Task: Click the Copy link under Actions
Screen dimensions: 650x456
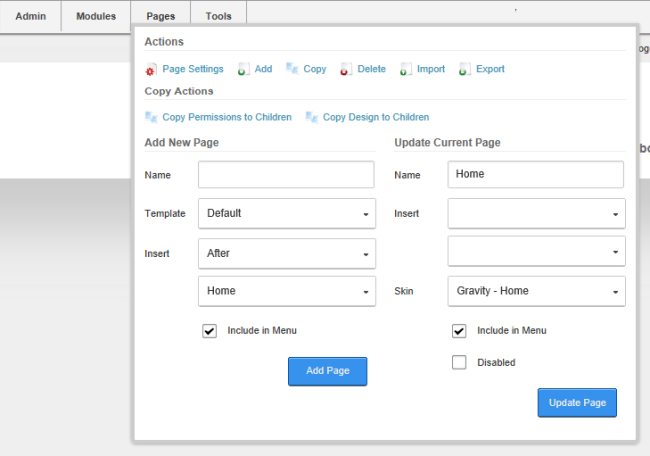Action: [x=315, y=69]
